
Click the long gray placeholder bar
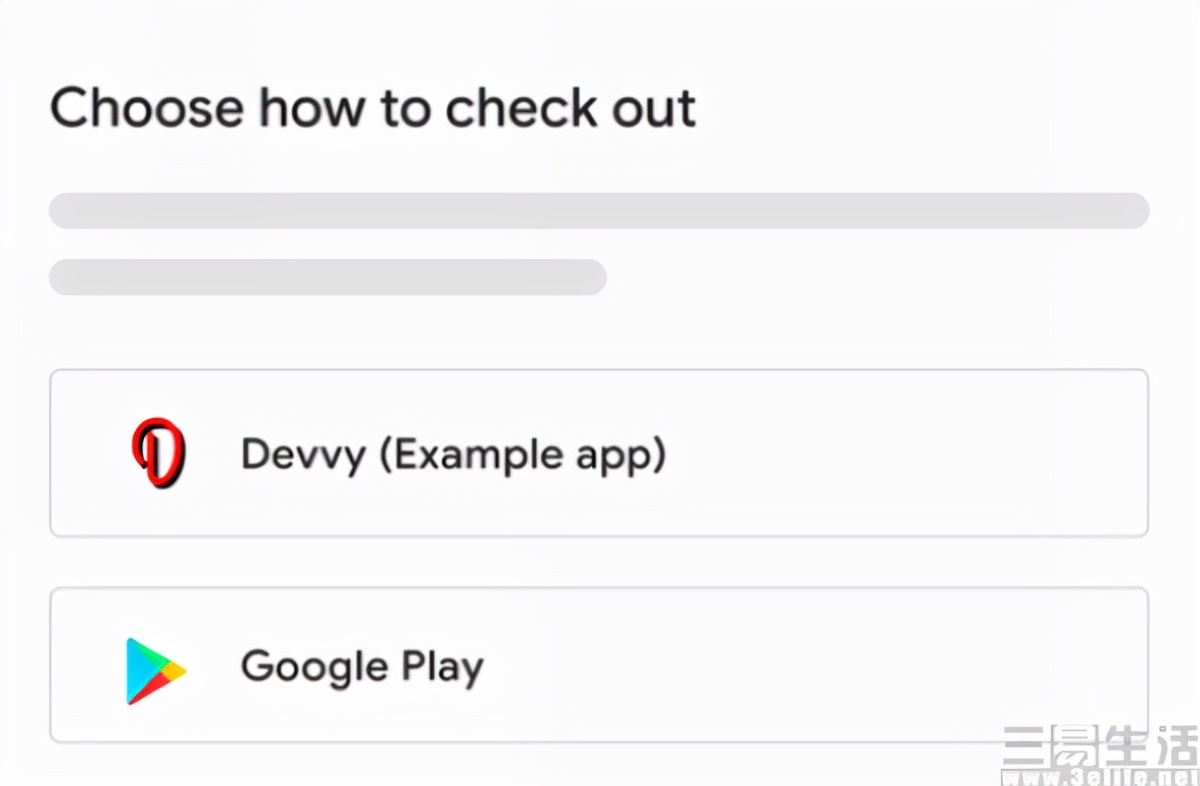(598, 211)
